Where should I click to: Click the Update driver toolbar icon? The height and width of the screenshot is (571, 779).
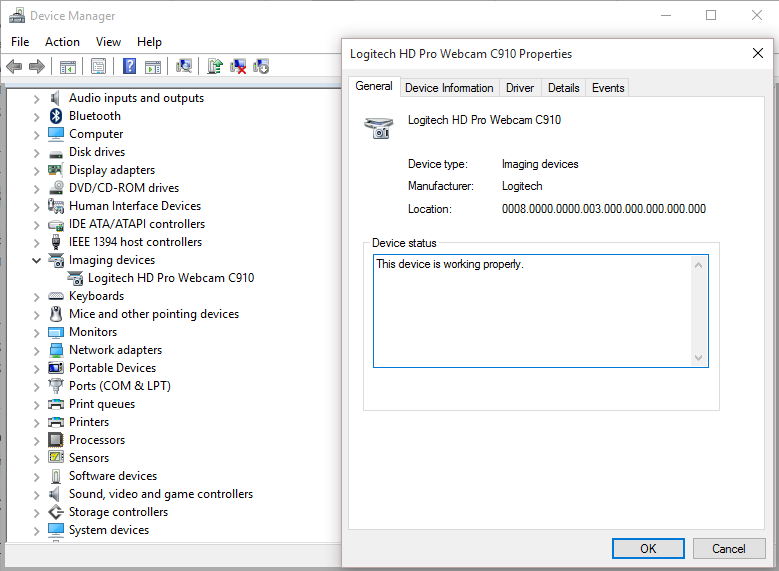point(215,66)
